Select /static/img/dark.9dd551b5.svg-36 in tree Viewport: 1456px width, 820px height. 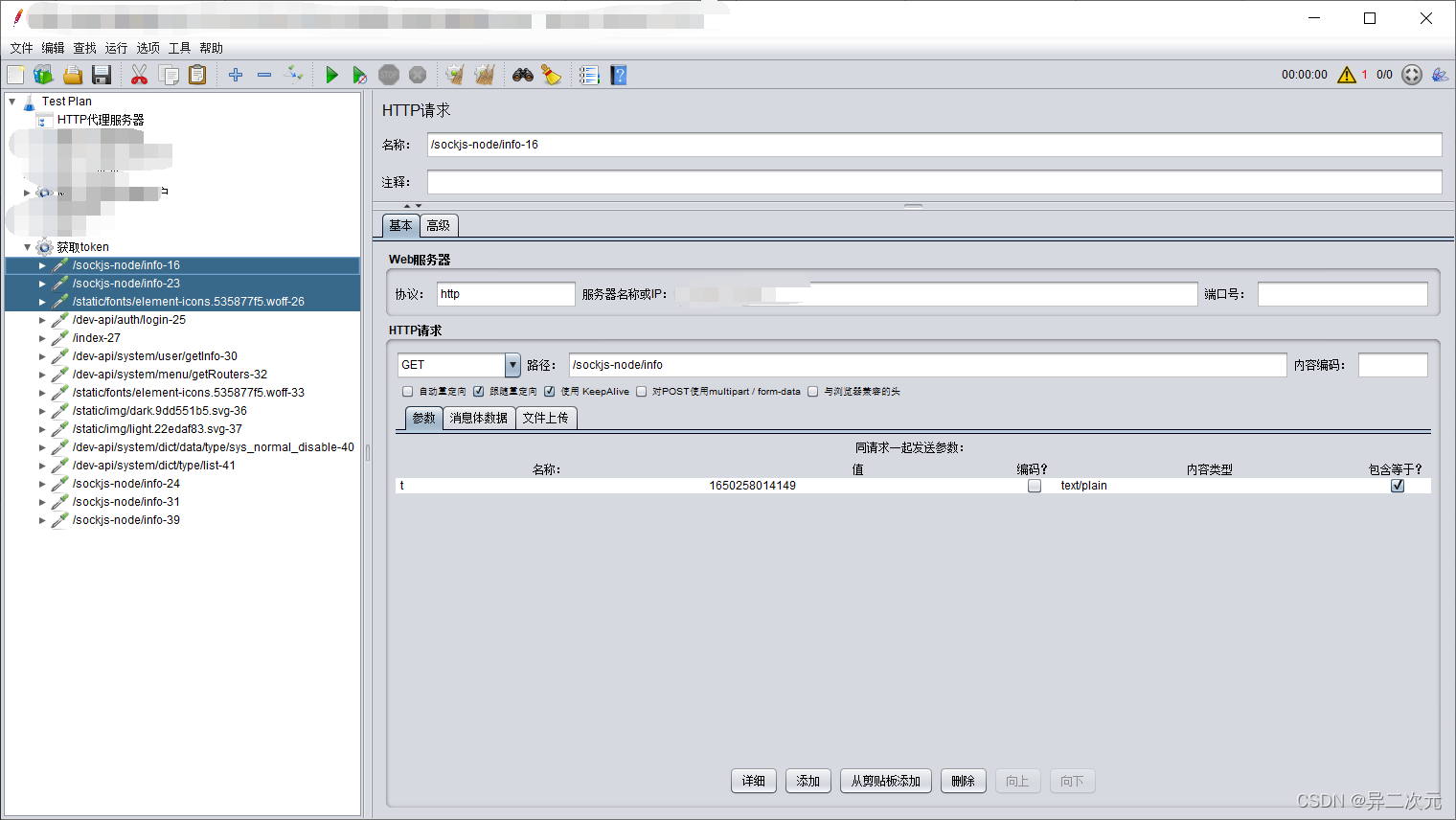(x=159, y=411)
